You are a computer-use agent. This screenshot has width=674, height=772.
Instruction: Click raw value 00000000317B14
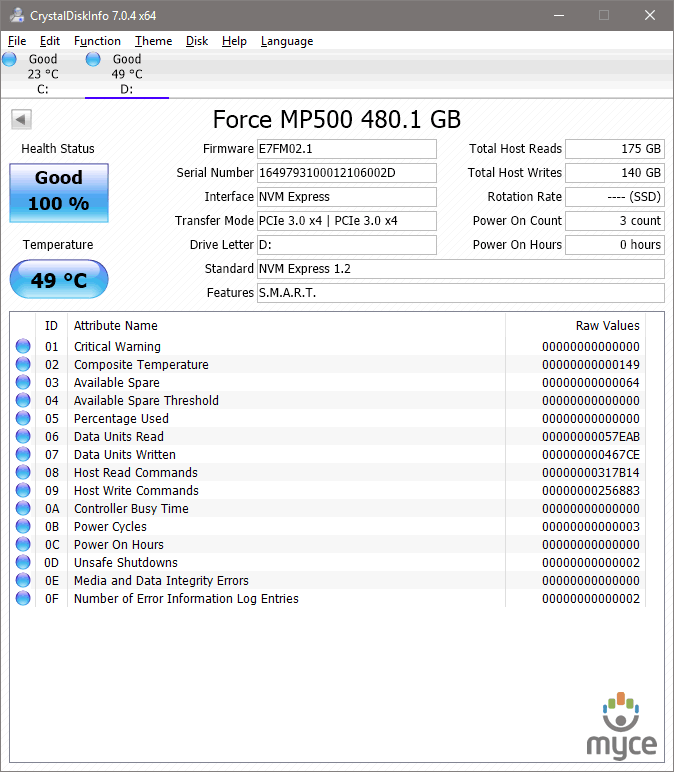(x=591, y=473)
